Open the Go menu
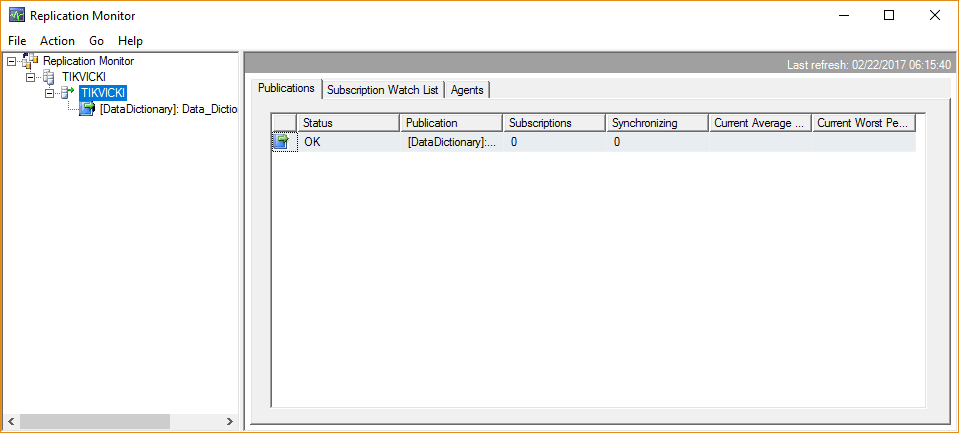 tap(97, 41)
